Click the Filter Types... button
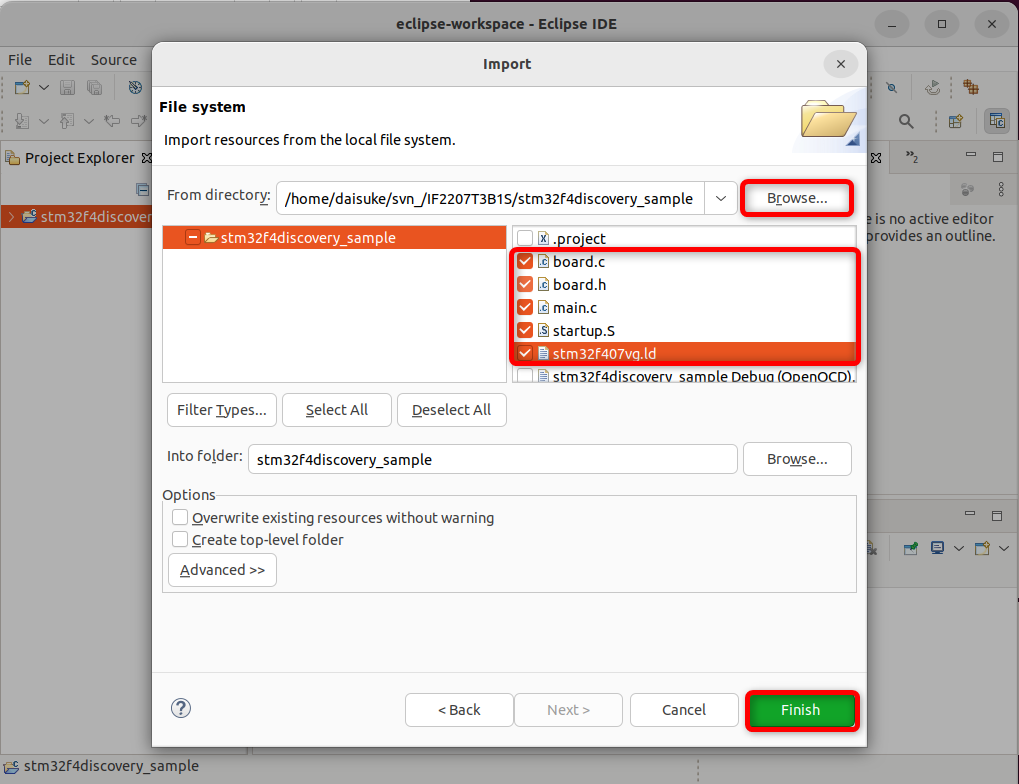1019x784 pixels. coord(222,410)
